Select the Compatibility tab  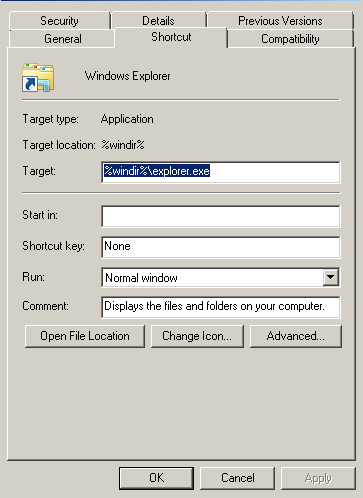(x=290, y=39)
